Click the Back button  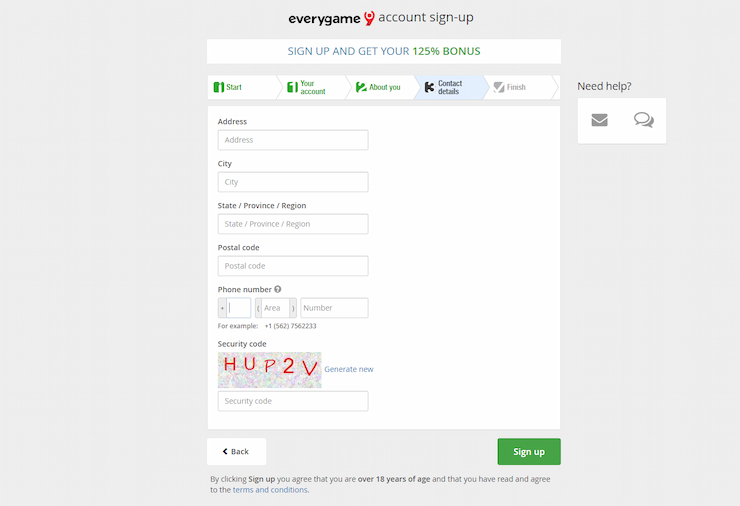236,452
